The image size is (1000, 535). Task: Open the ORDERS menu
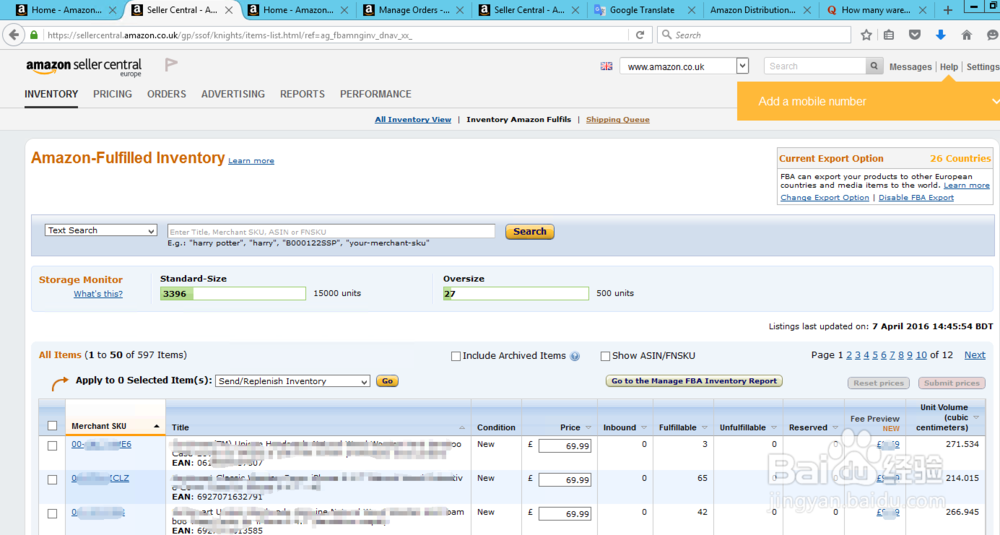coord(166,94)
